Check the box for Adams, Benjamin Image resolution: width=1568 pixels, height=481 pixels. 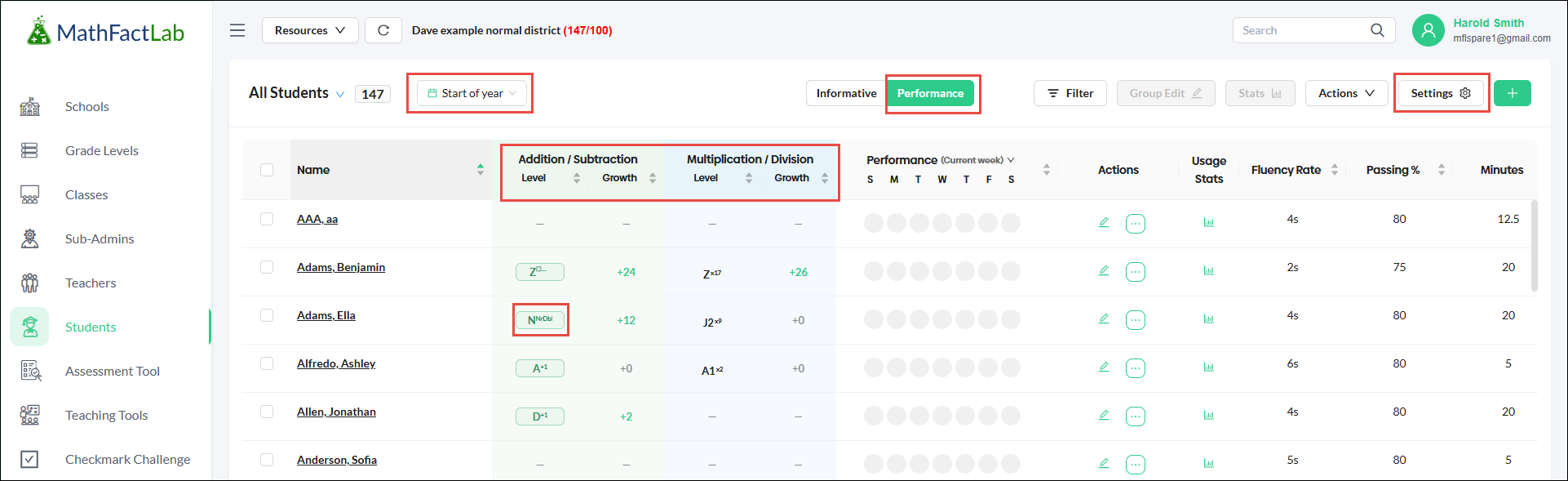267,267
